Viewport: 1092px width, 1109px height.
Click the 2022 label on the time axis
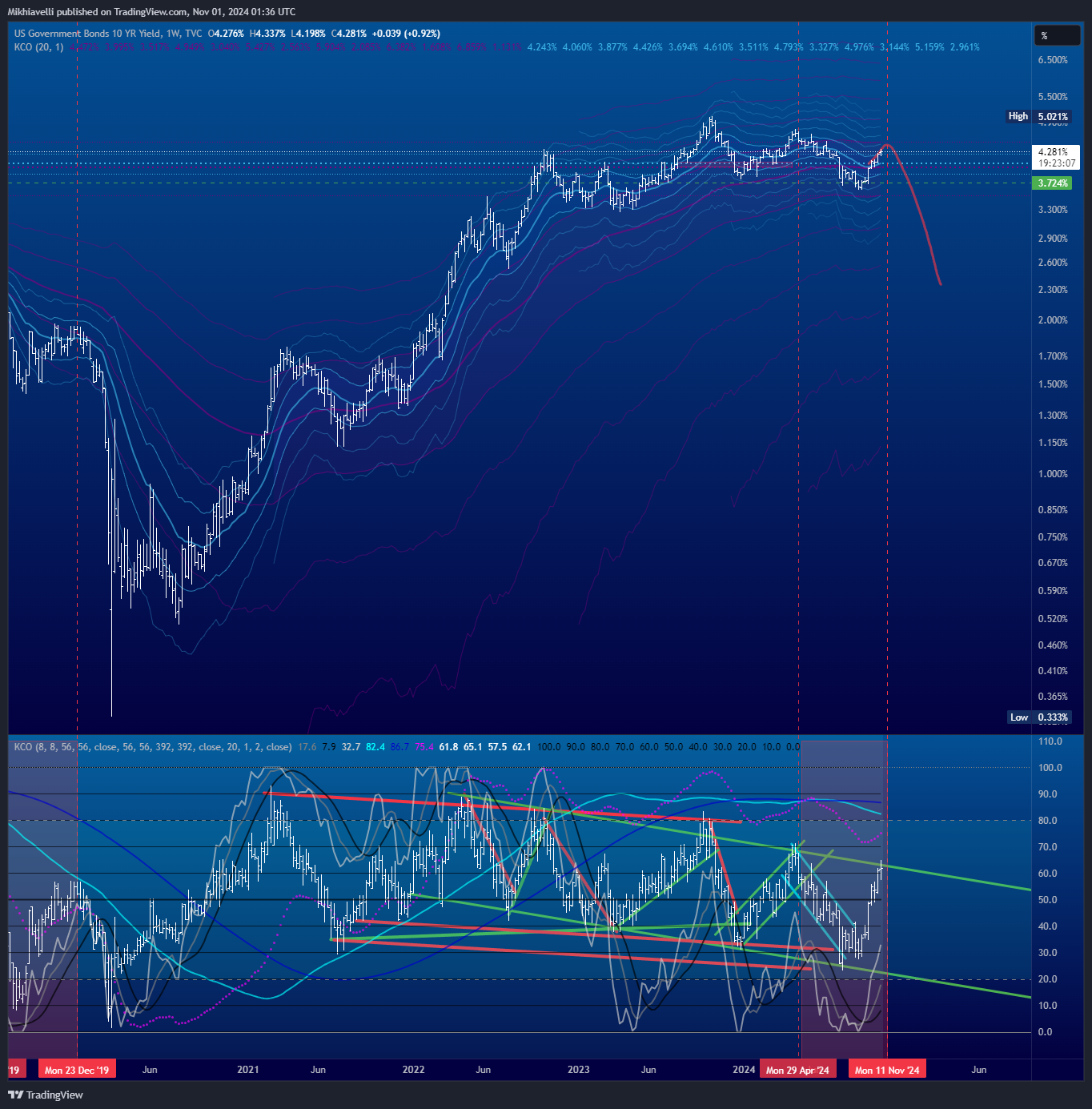click(x=413, y=1070)
